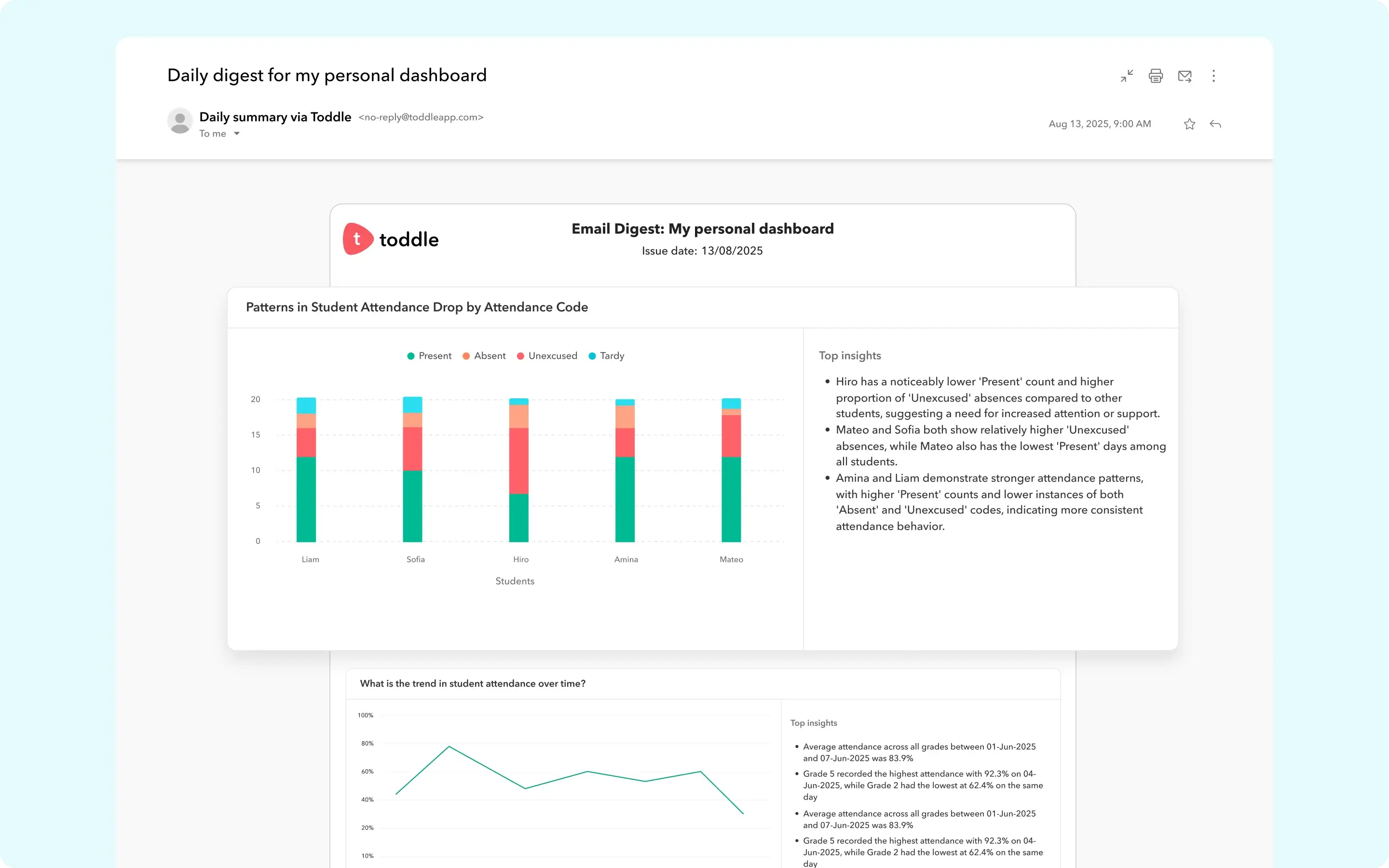Click the insight starting 'Amina and Liam demonstrate'
Screen dimensions: 1389x868
coord(990,502)
